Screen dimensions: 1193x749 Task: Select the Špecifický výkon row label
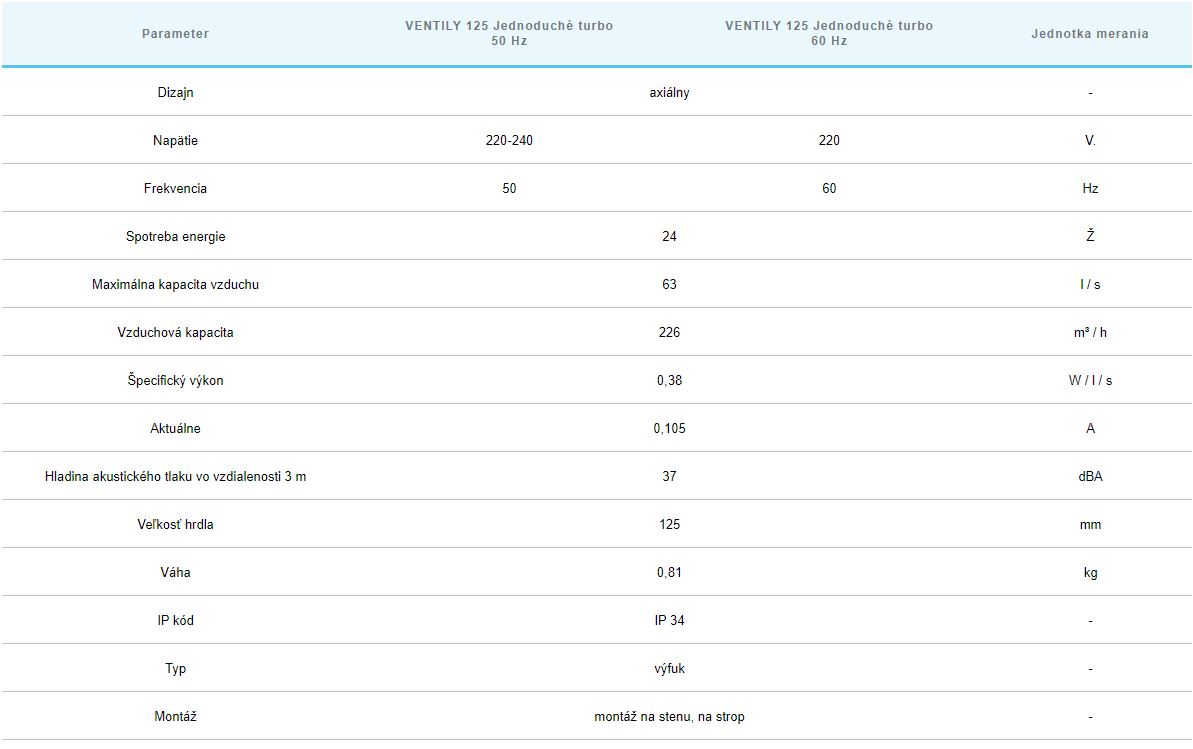pos(175,381)
